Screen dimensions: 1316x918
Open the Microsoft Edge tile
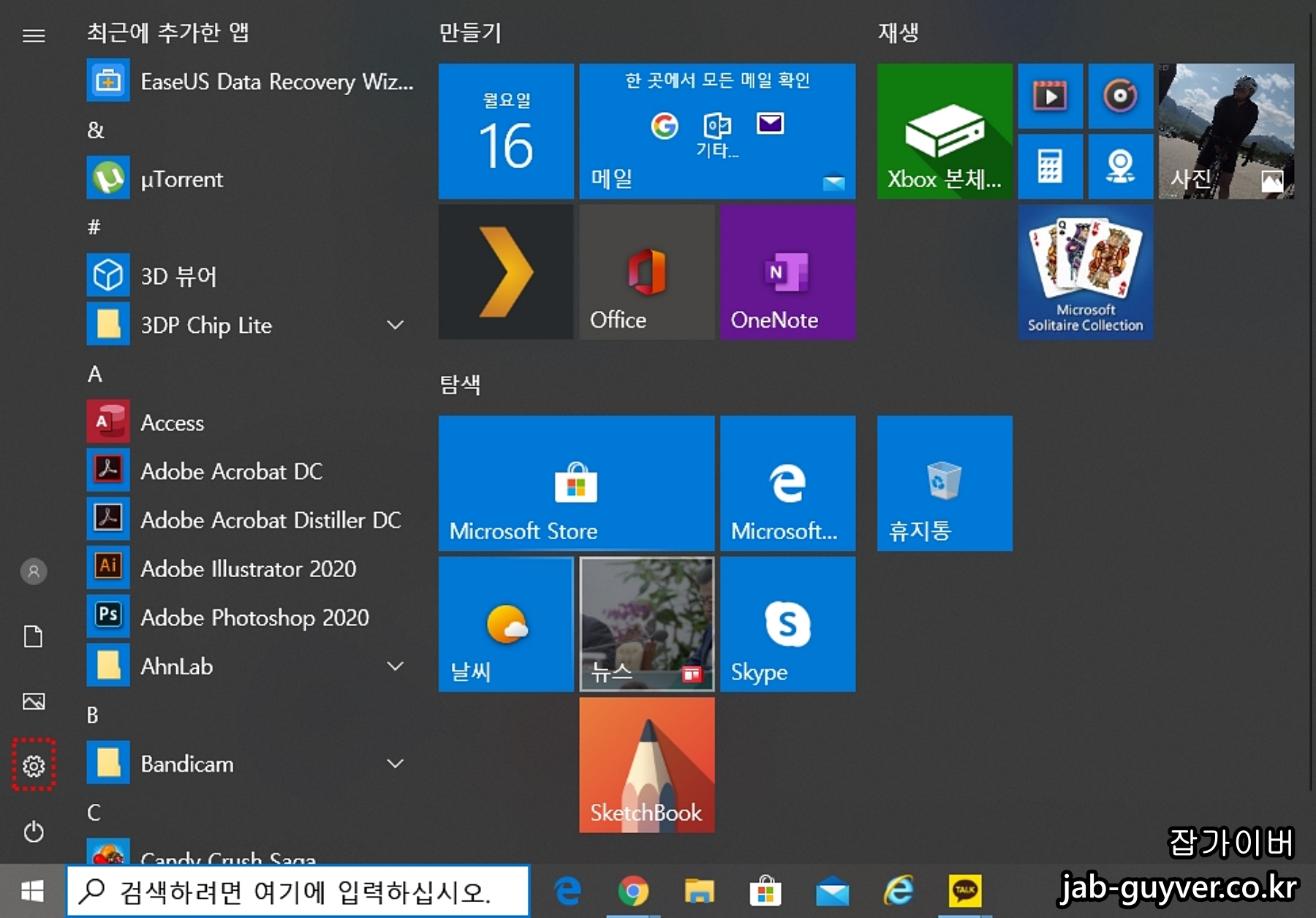tap(787, 483)
